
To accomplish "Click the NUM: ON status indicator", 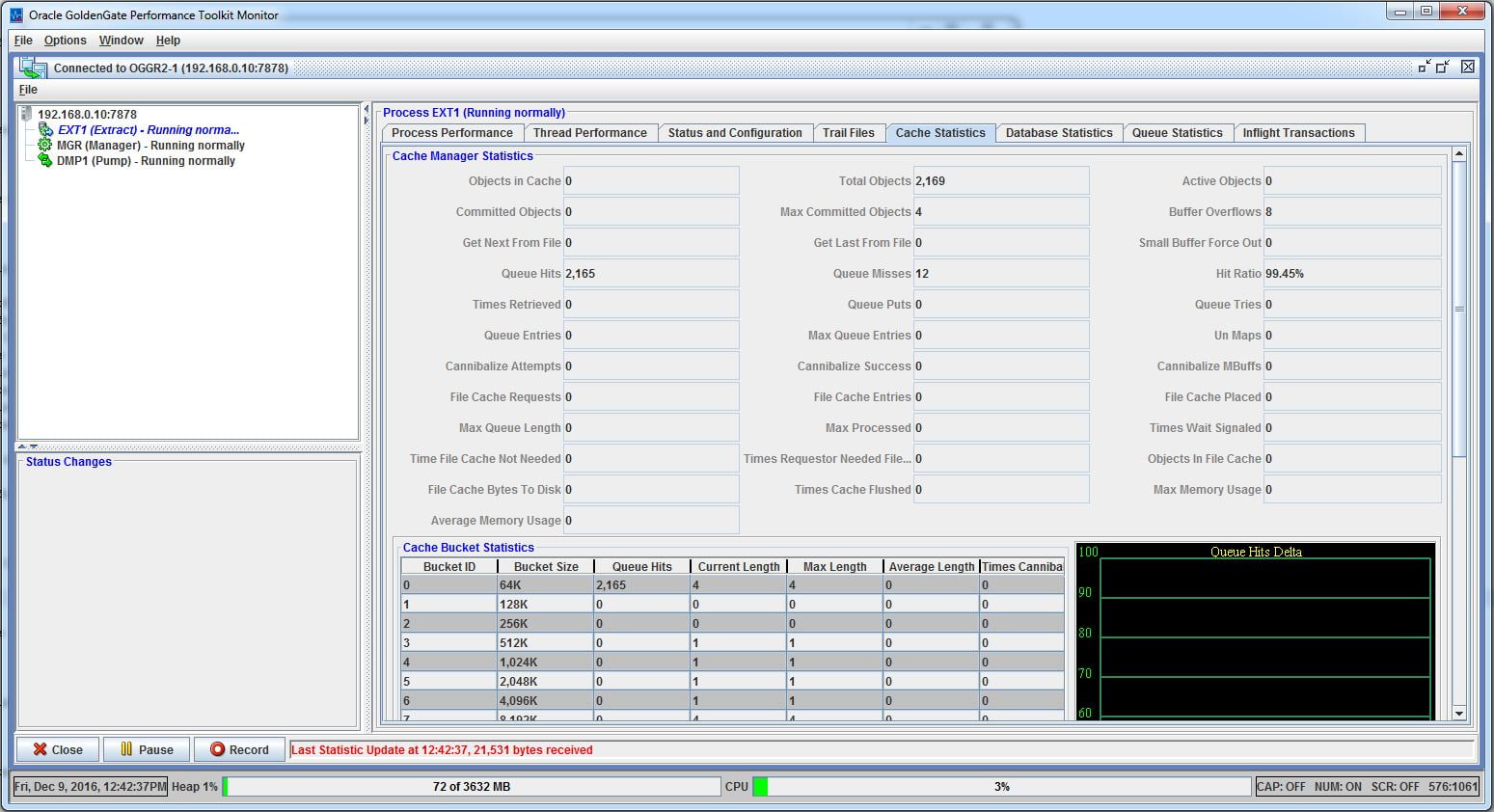I will pos(1338,786).
